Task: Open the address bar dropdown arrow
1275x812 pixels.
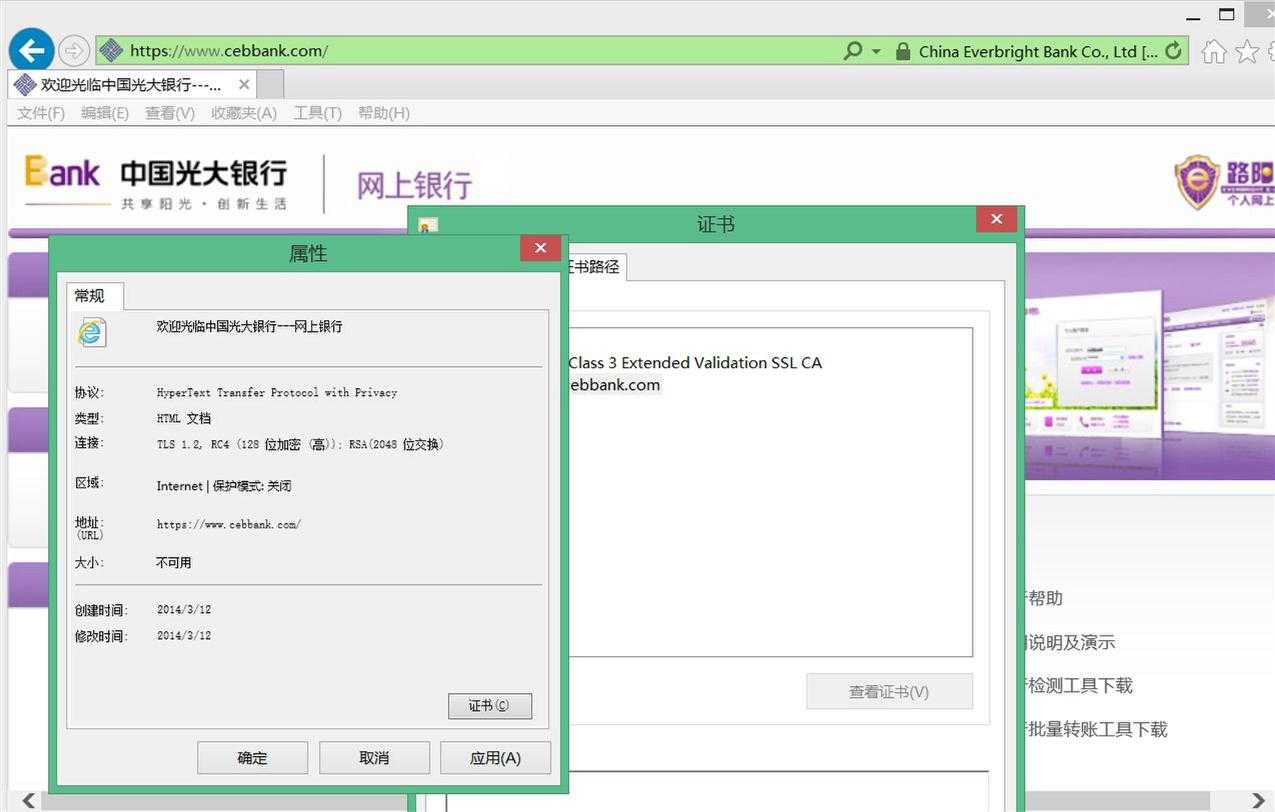Action: tap(876, 51)
